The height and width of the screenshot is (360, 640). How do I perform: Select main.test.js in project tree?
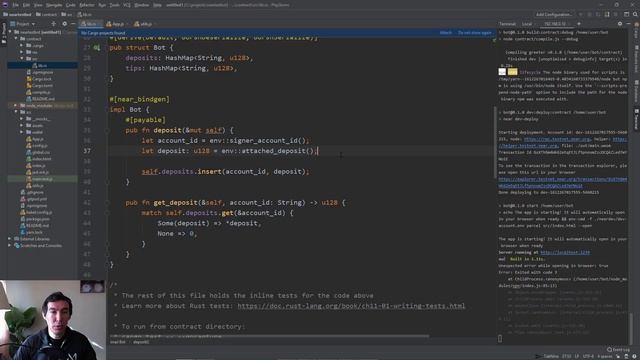click(x=40, y=179)
